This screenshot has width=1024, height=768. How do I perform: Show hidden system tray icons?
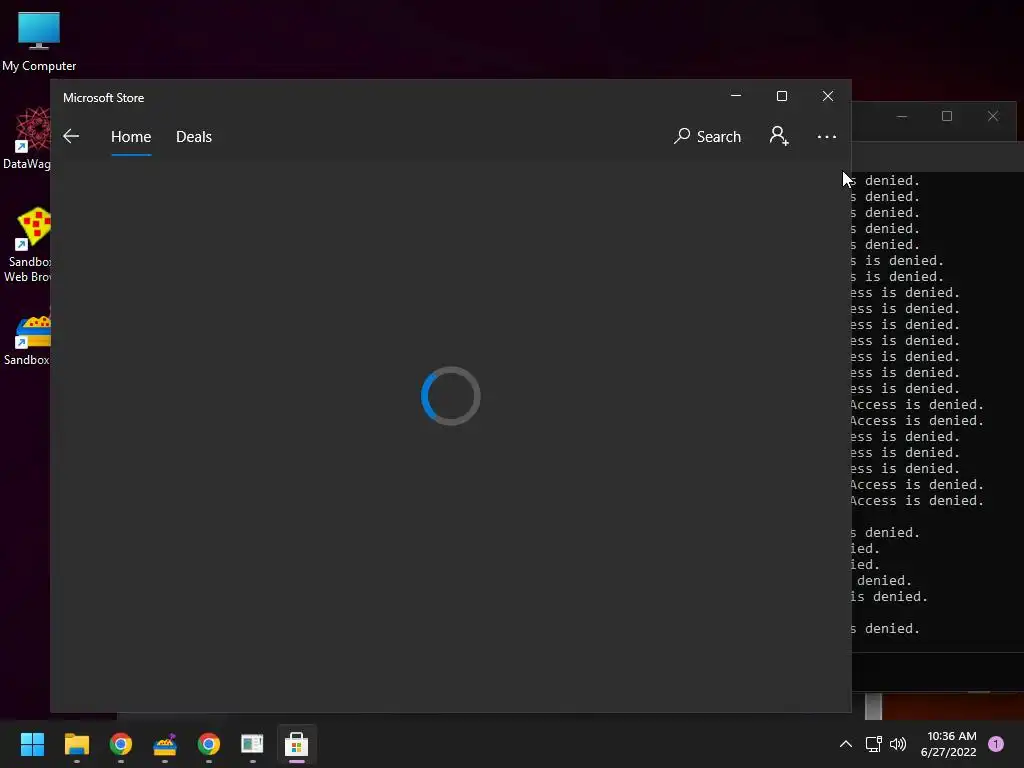(x=846, y=744)
